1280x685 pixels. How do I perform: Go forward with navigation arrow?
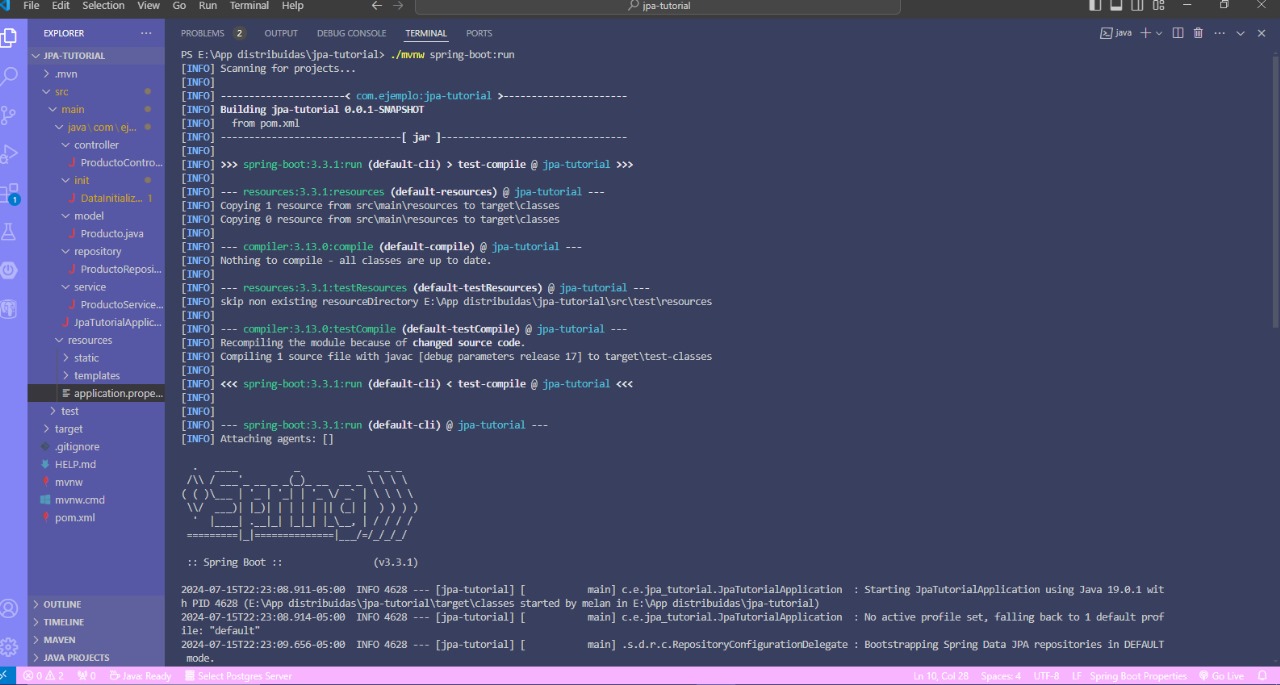pyautogui.click(x=398, y=6)
